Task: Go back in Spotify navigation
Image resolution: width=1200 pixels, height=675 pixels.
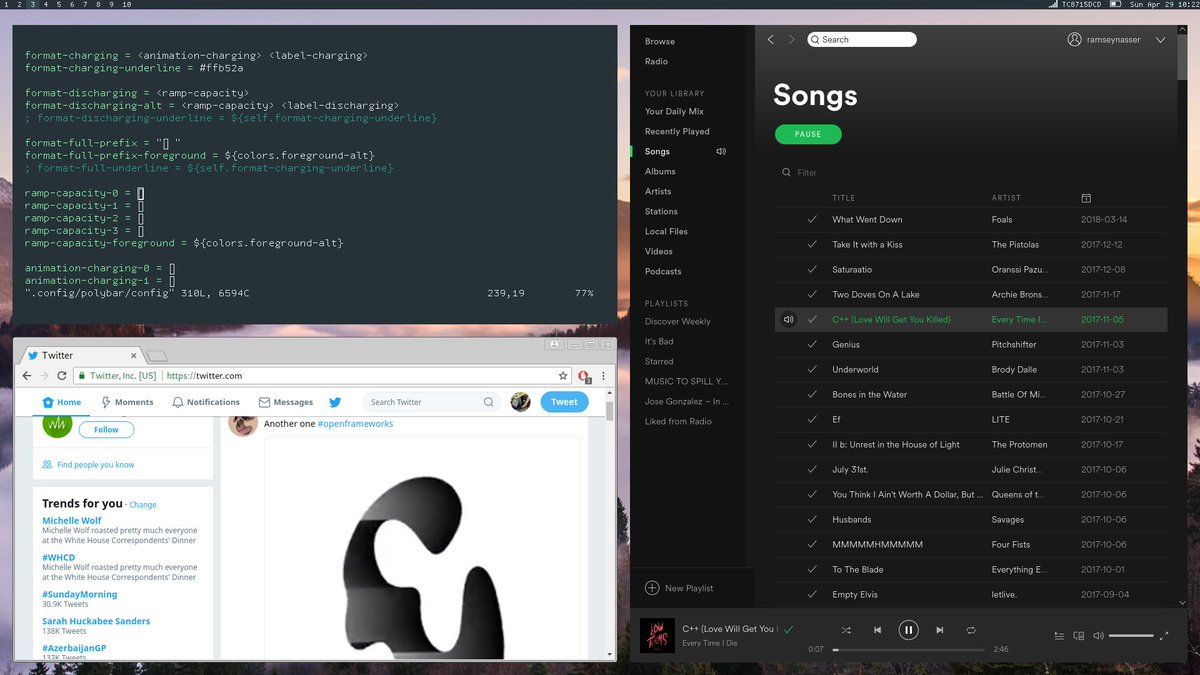Action: click(x=770, y=40)
